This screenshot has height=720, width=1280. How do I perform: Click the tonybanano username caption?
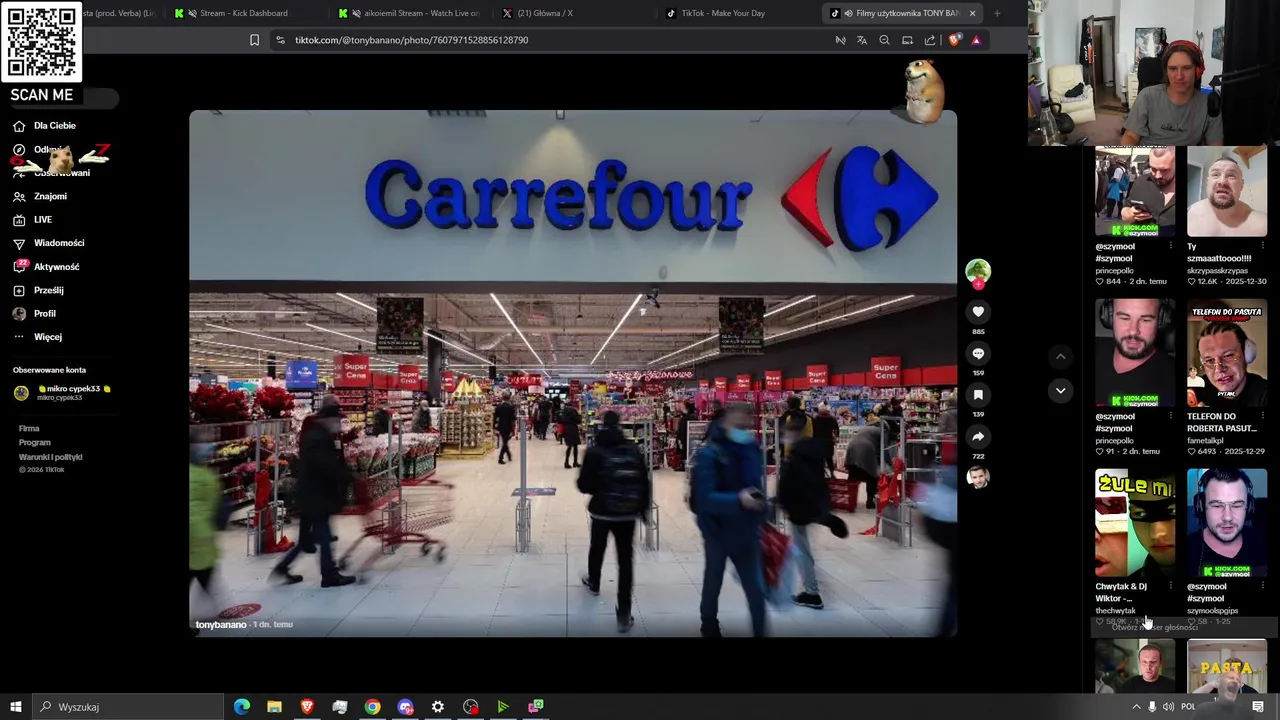pos(221,625)
